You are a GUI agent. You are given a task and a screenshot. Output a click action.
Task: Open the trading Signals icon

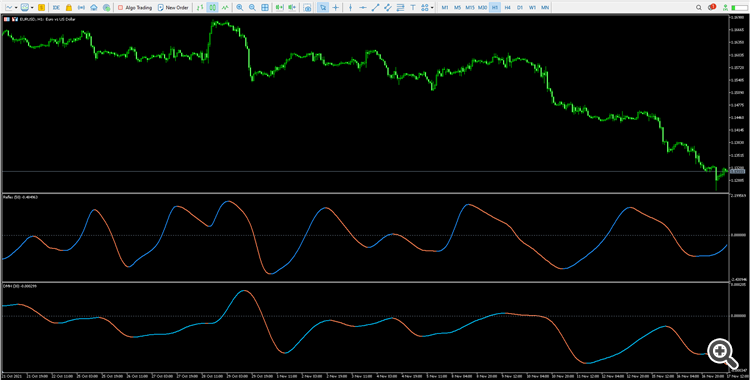point(81,8)
